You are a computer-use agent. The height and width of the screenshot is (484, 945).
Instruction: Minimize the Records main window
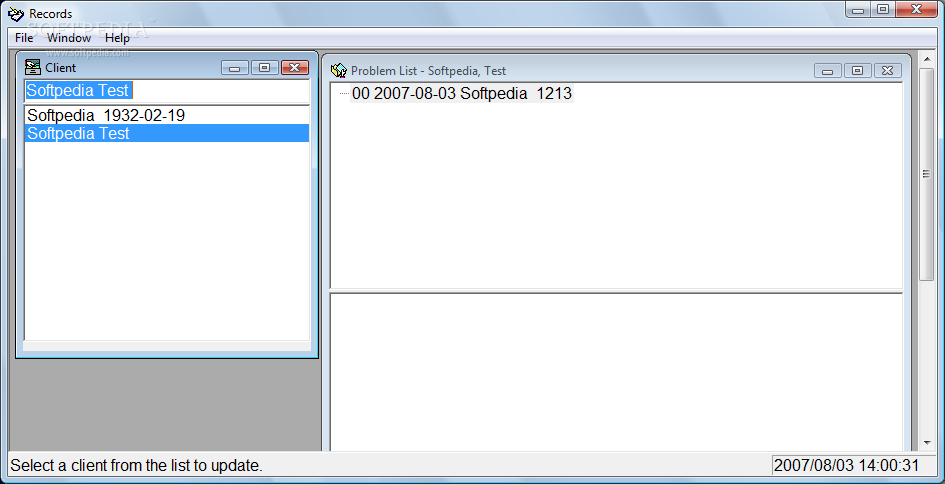(x=858, y=10)
